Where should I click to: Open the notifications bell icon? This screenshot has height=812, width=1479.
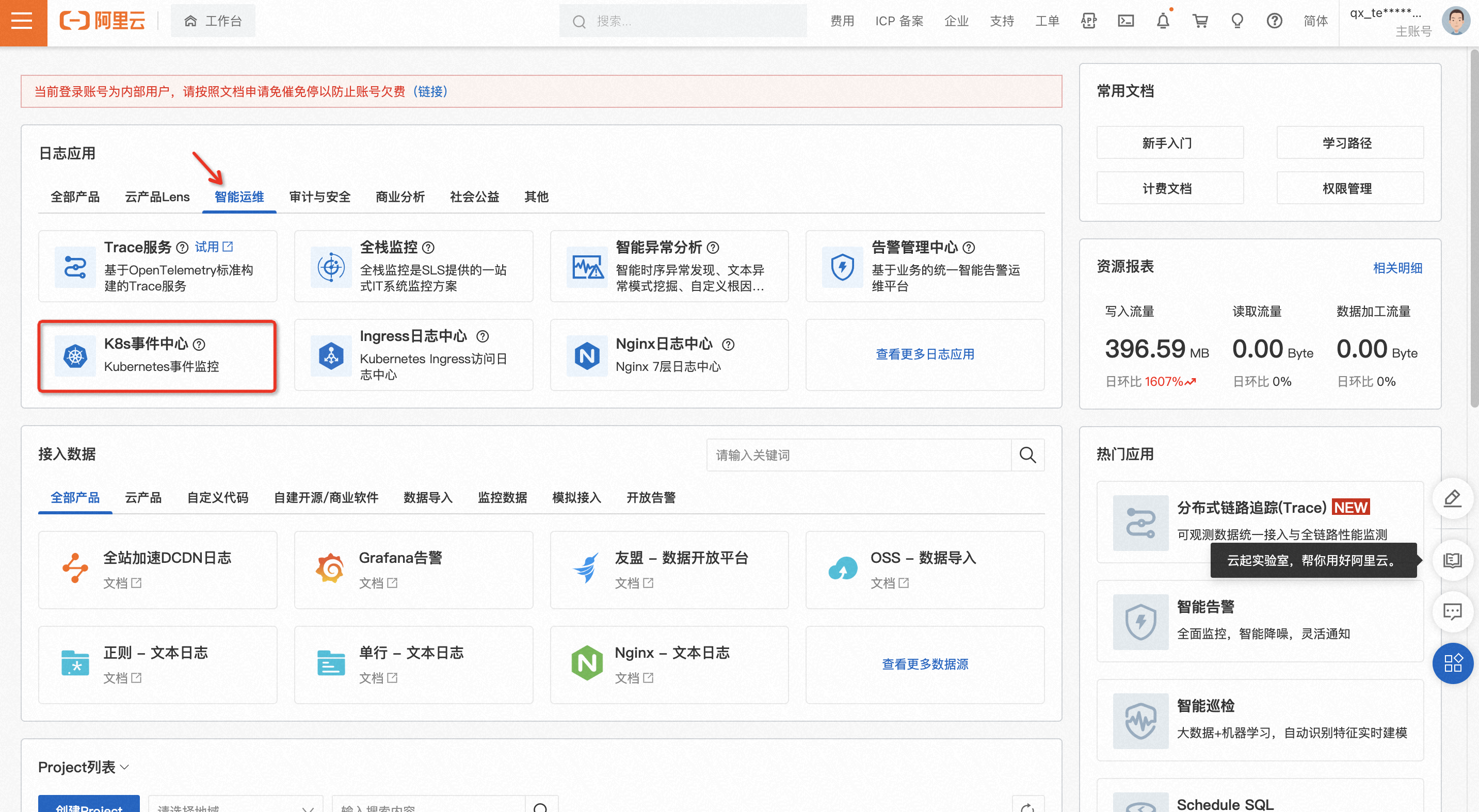point(1163,21)
